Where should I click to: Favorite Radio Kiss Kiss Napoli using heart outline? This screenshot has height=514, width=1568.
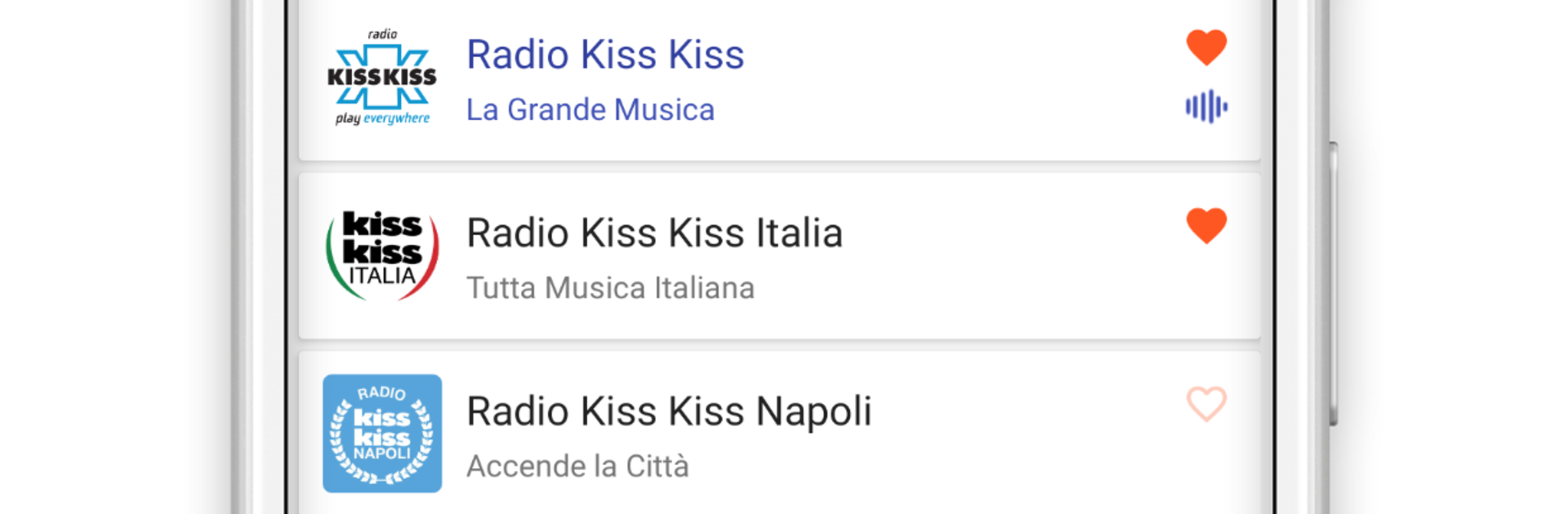(x=1206, y=404)
